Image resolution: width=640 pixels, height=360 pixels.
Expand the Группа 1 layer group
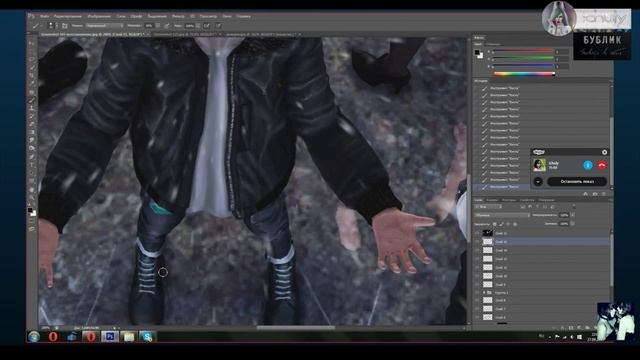click(484, 293)
